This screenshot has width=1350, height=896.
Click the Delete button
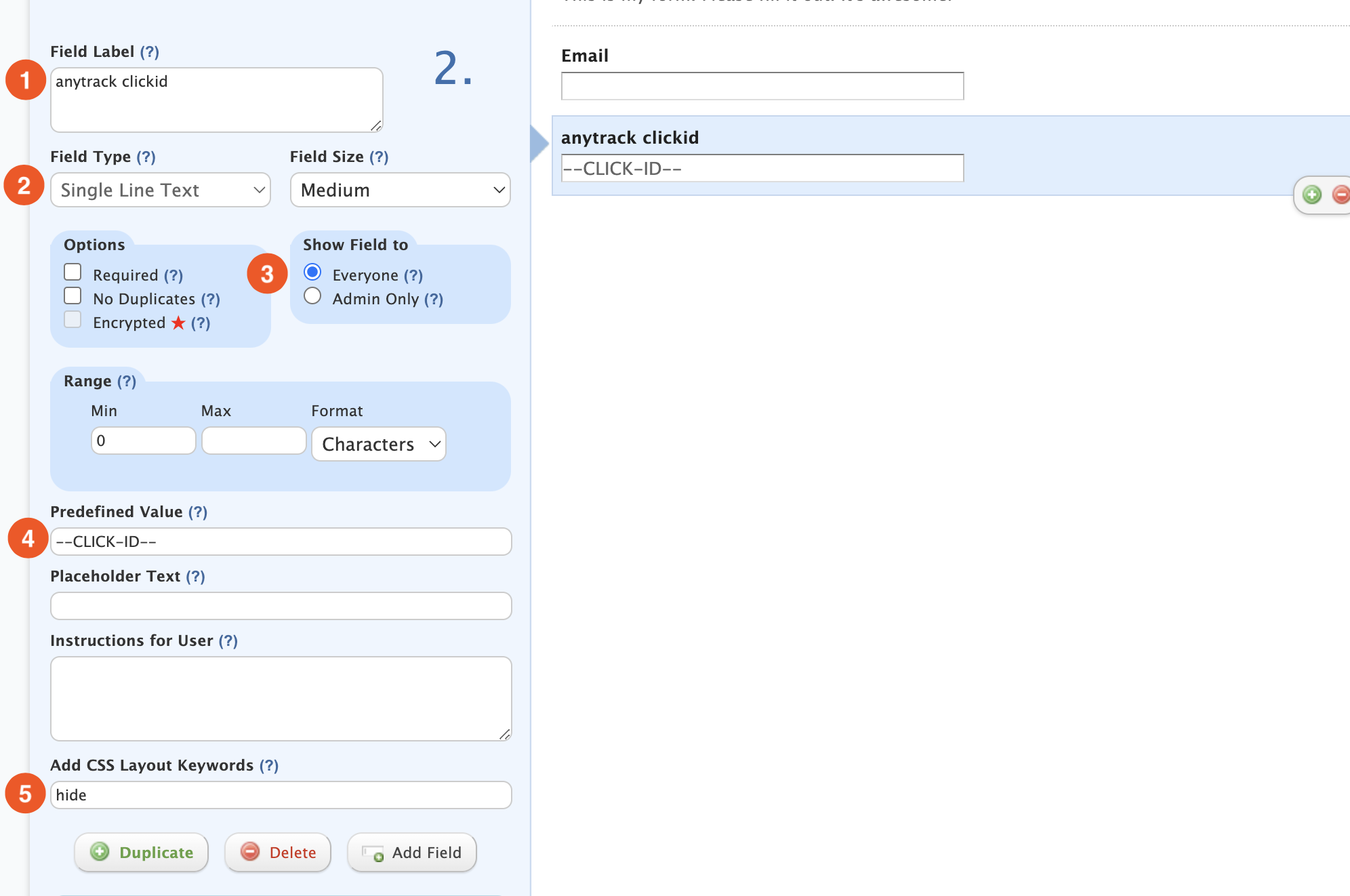click(x=278, y=853)
